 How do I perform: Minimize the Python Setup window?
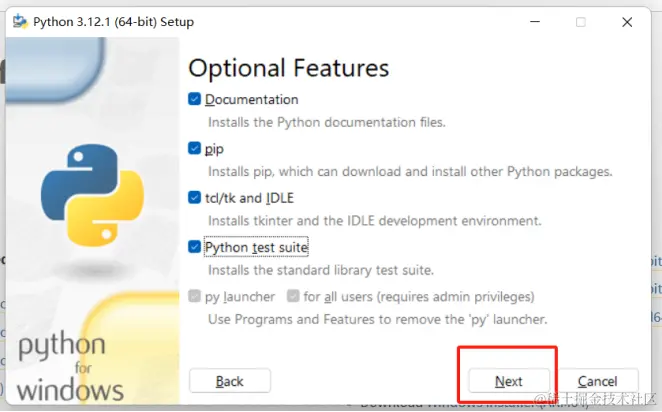tap(535, 22)
